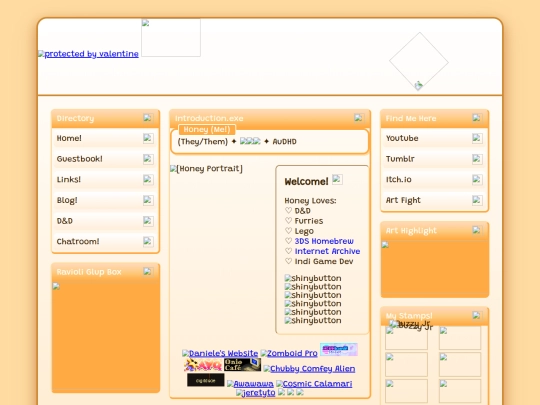Click the diamond-shaped header image frame
Image resolution: width=540 pixels, height=405 pixels.
(419, 62)
